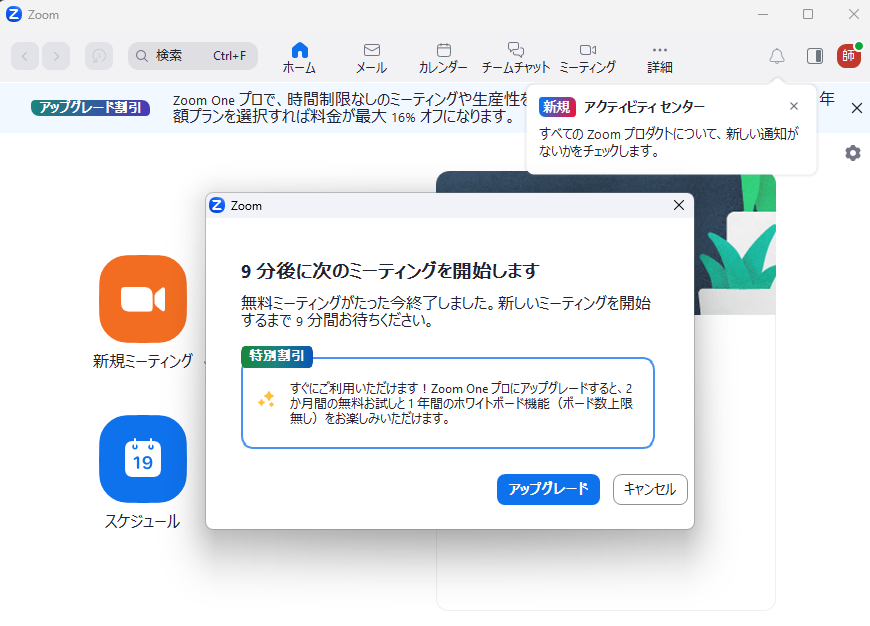
Task: Toggle the side panel layout icon
Action: (x=815, y=56)
